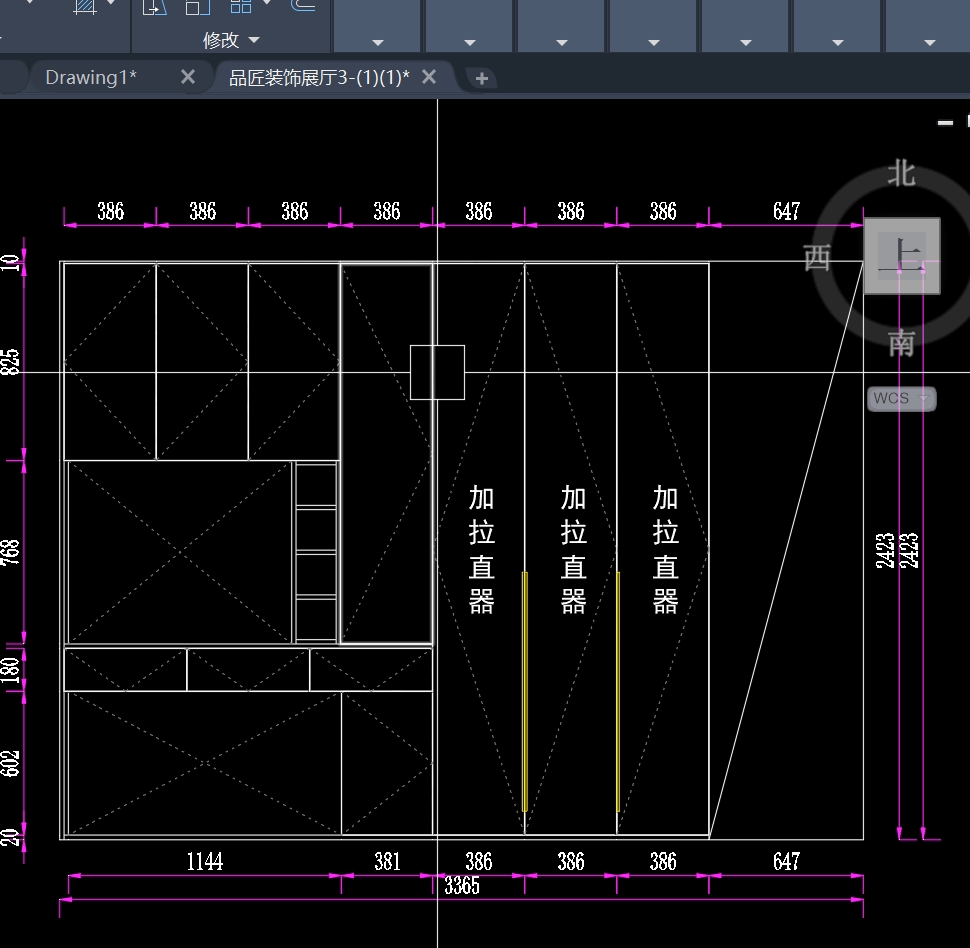Viewport: 970px width, 948px height.
Task: Click the 北 direction on the ViewCube compass
Action: (x=901, y=173)
